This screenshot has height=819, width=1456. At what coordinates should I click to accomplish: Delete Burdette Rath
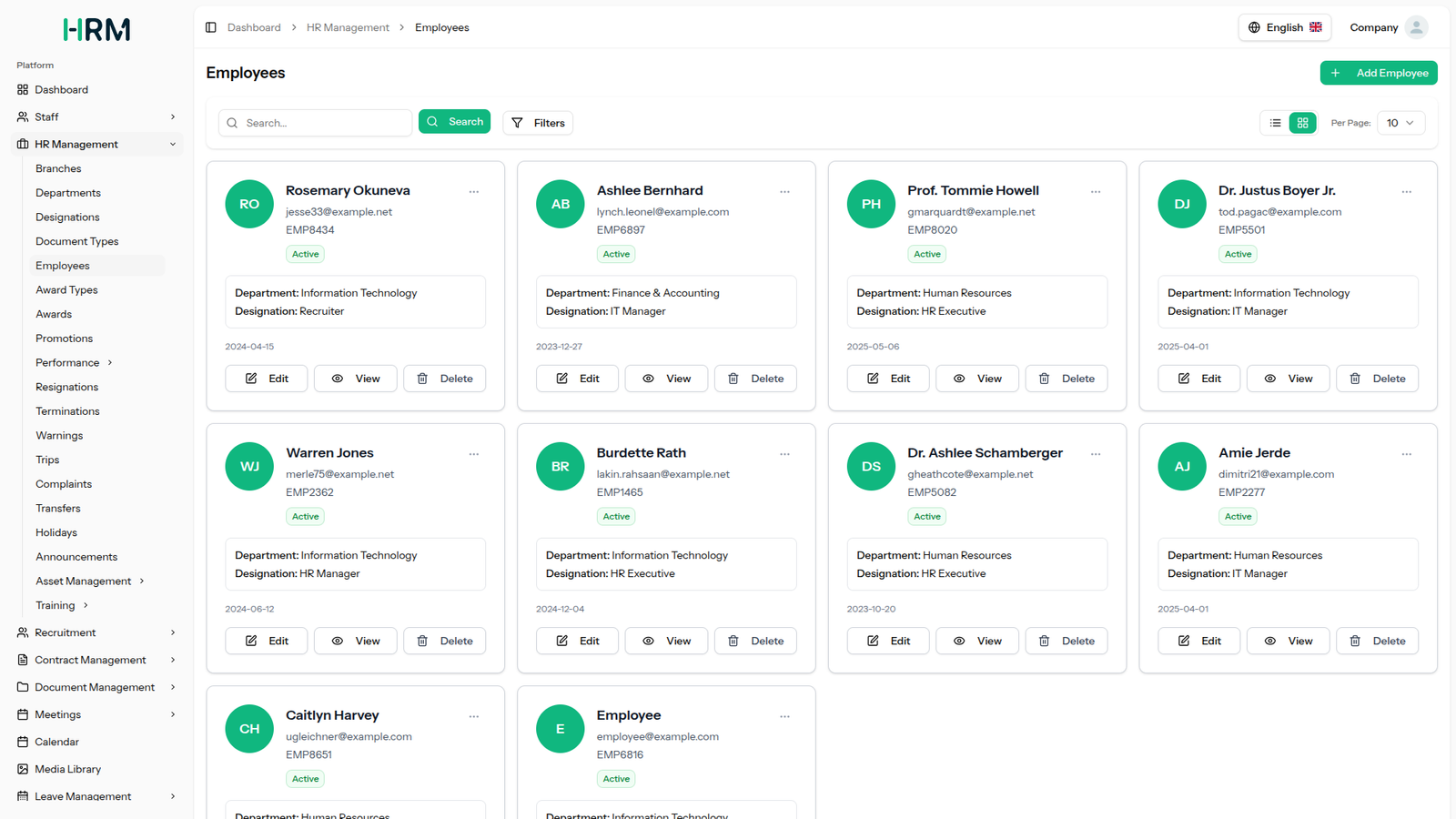click(x=755, y=641)
